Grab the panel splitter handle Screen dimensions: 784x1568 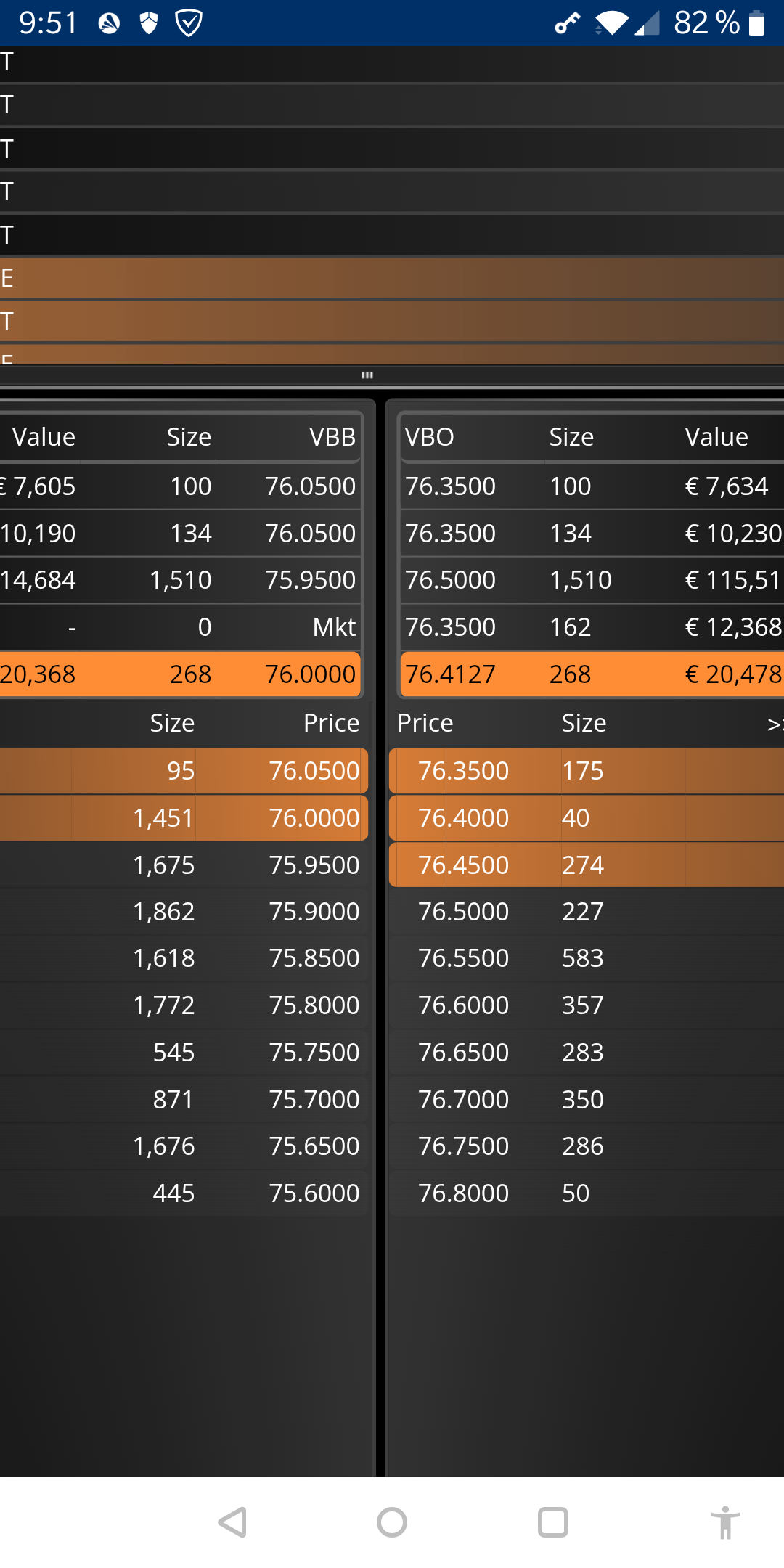point(367,375)
